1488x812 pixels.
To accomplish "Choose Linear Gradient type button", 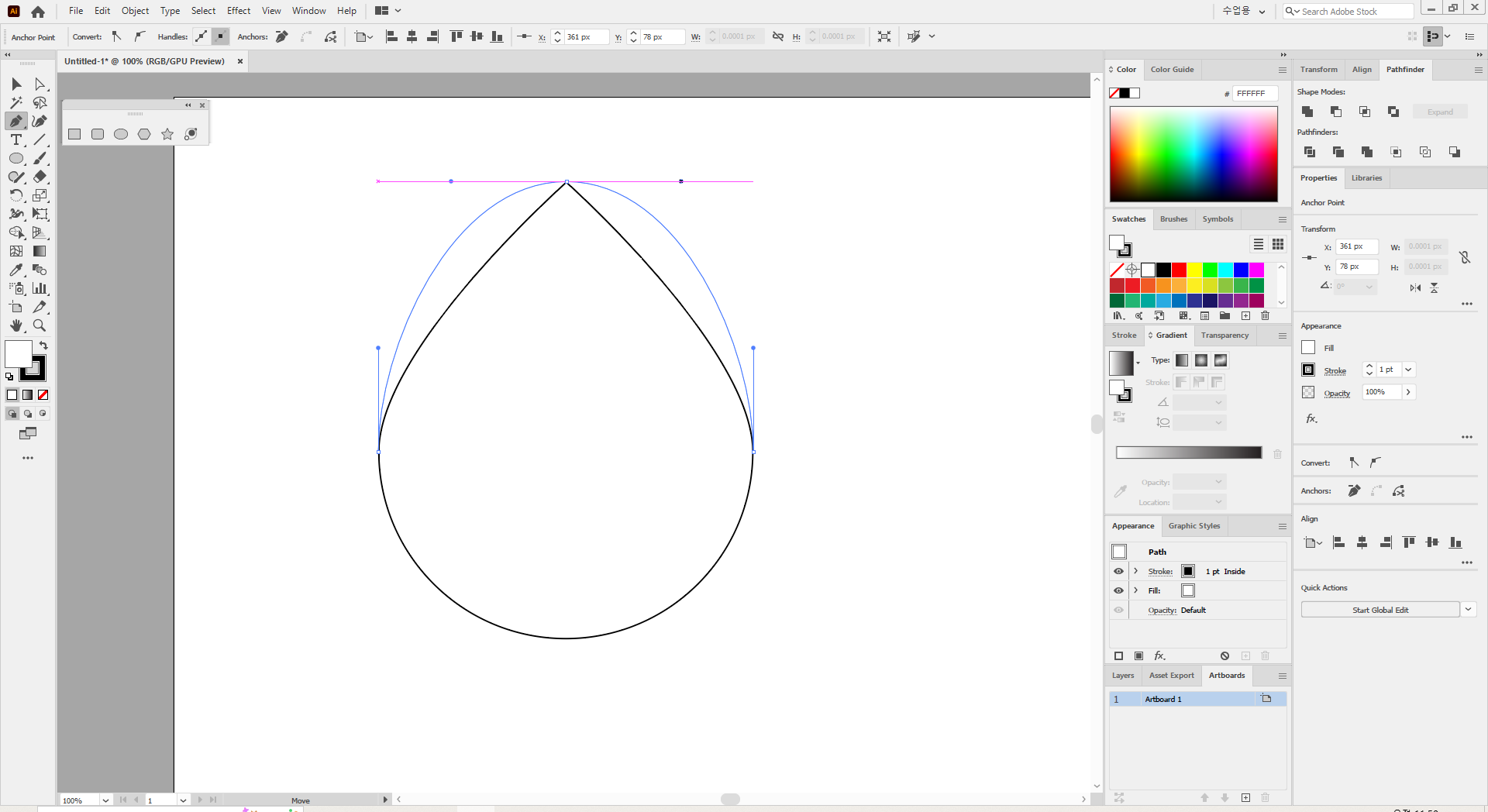I will point(1181,360).
